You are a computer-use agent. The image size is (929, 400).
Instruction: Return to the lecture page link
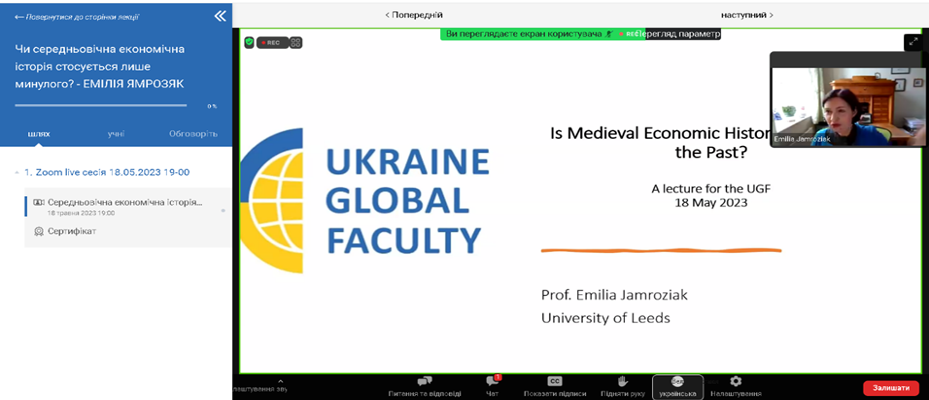point(76,17)
